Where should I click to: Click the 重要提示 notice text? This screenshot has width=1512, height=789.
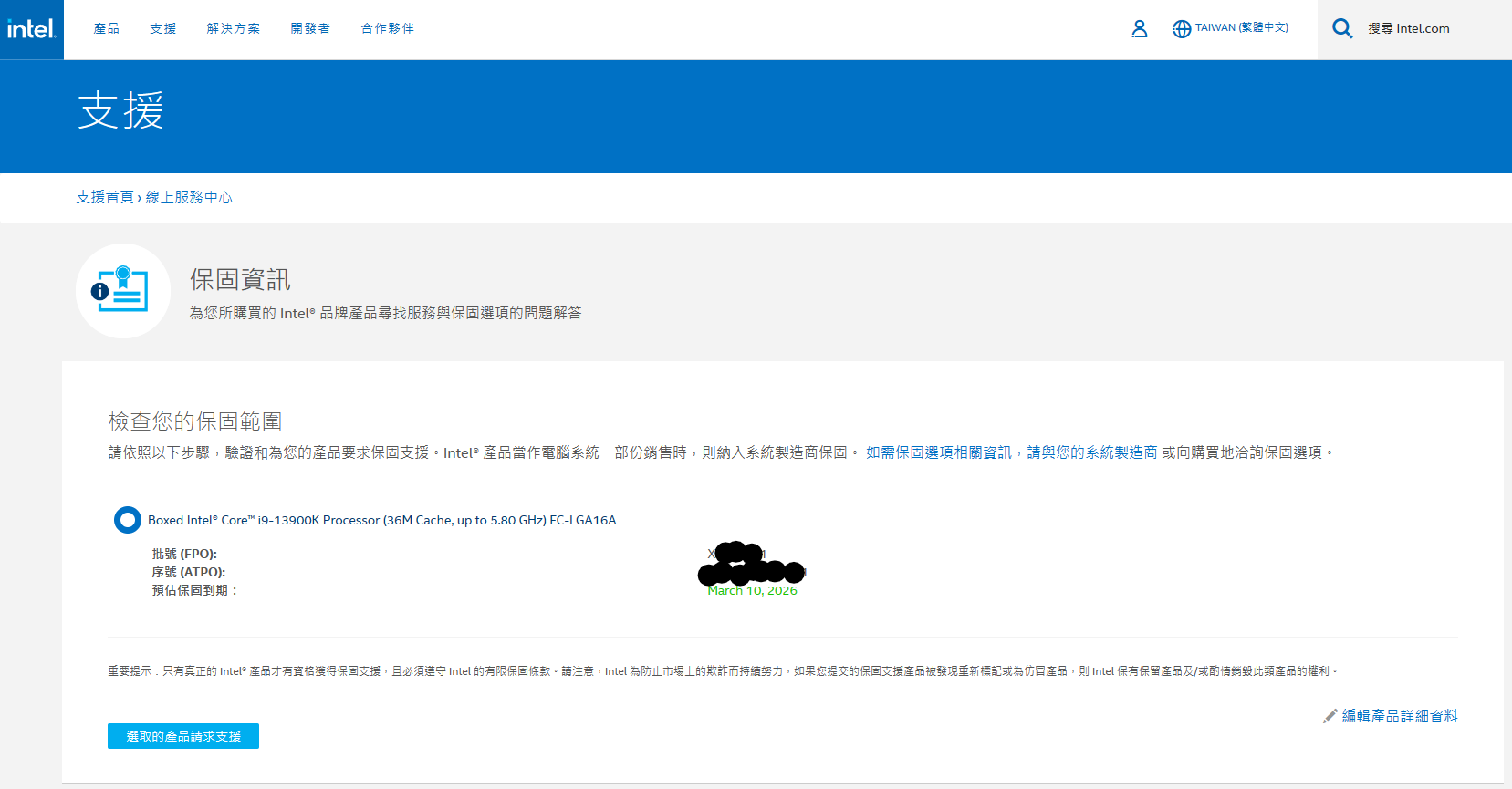[x=723, y=670]
